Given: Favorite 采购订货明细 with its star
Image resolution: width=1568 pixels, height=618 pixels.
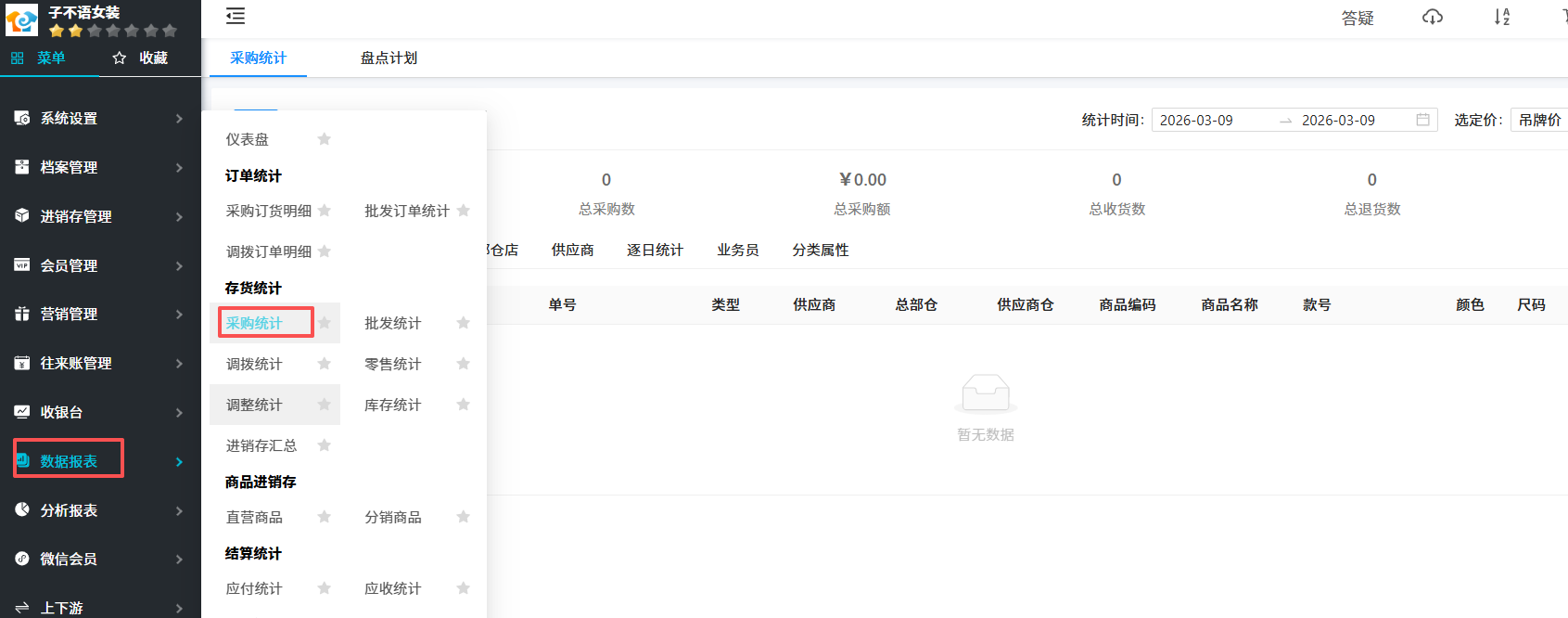Looking at the screenshot, I should [325, 211].
